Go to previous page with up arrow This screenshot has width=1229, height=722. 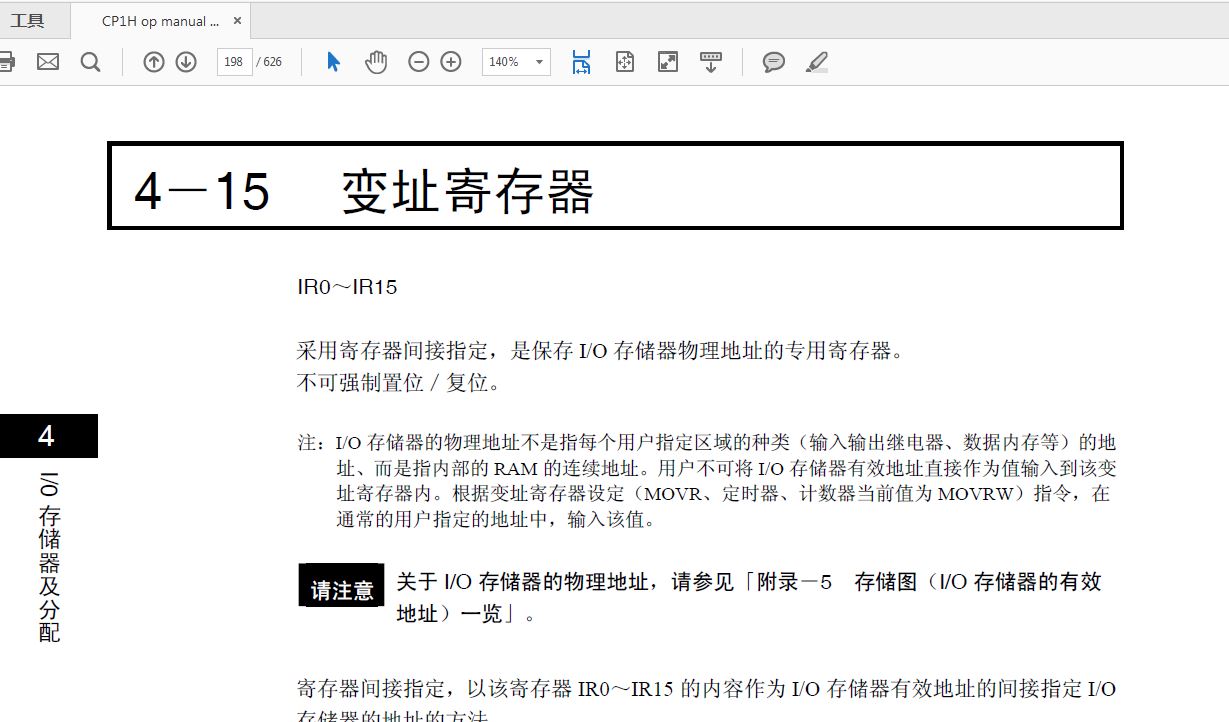coord(154,62)
